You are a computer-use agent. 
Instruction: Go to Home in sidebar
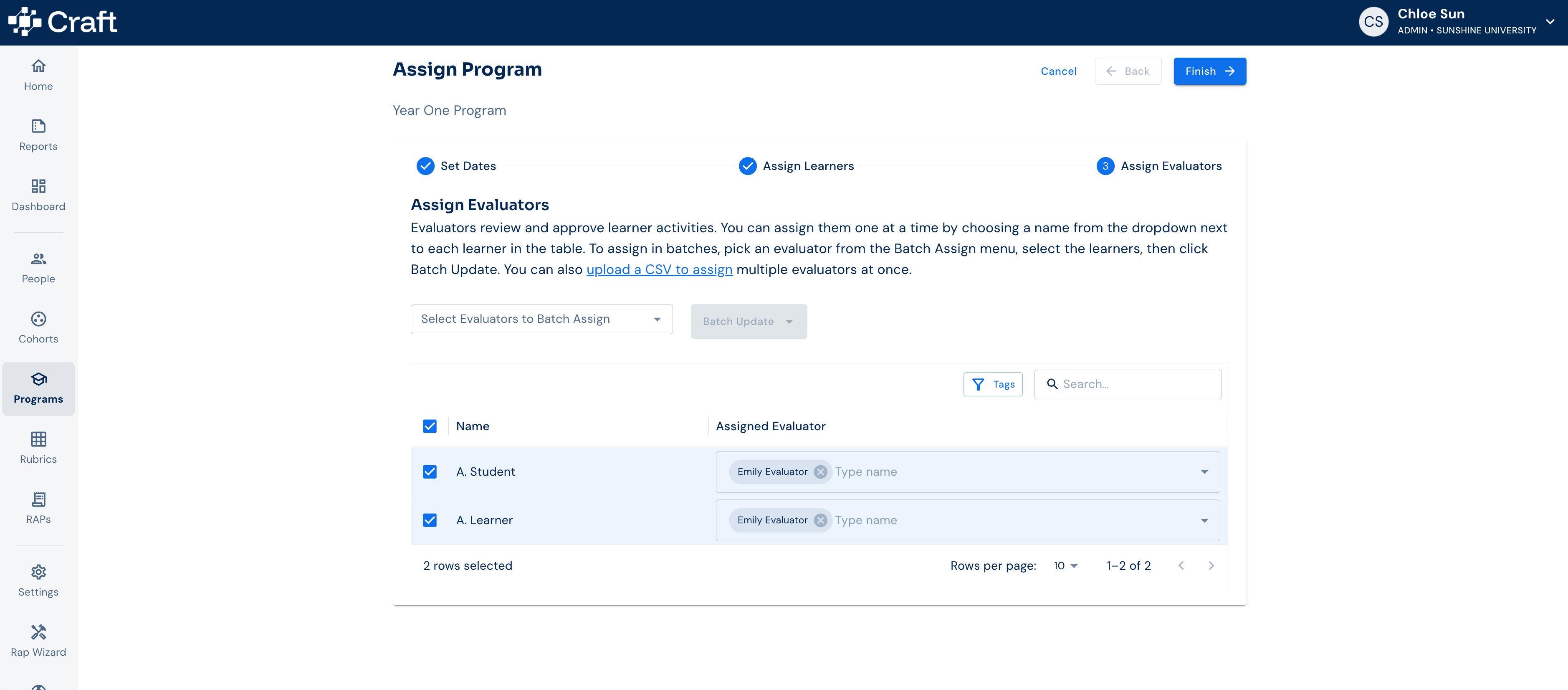coord(38,76)
